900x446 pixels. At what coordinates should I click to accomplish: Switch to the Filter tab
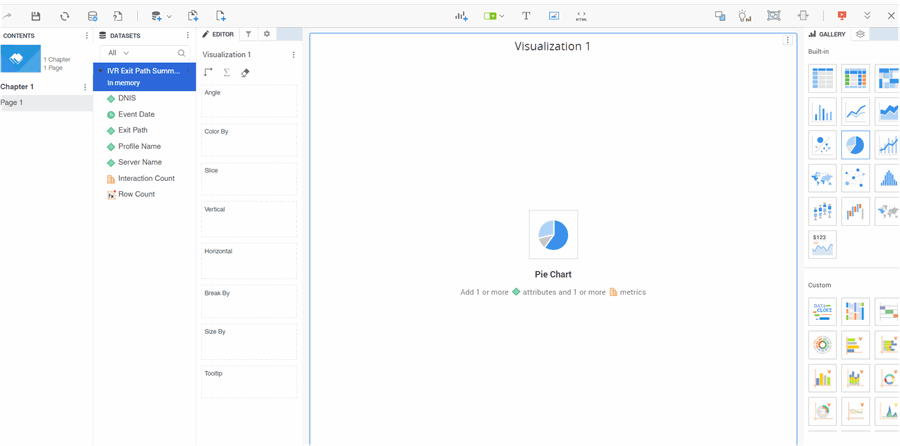point(249,35)
